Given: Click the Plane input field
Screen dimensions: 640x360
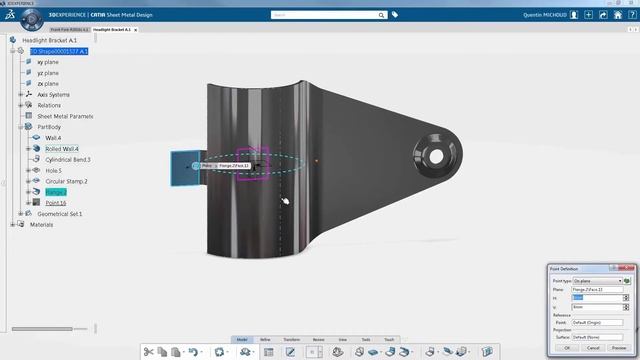Looking at the screenshot, I should point(598,290).
